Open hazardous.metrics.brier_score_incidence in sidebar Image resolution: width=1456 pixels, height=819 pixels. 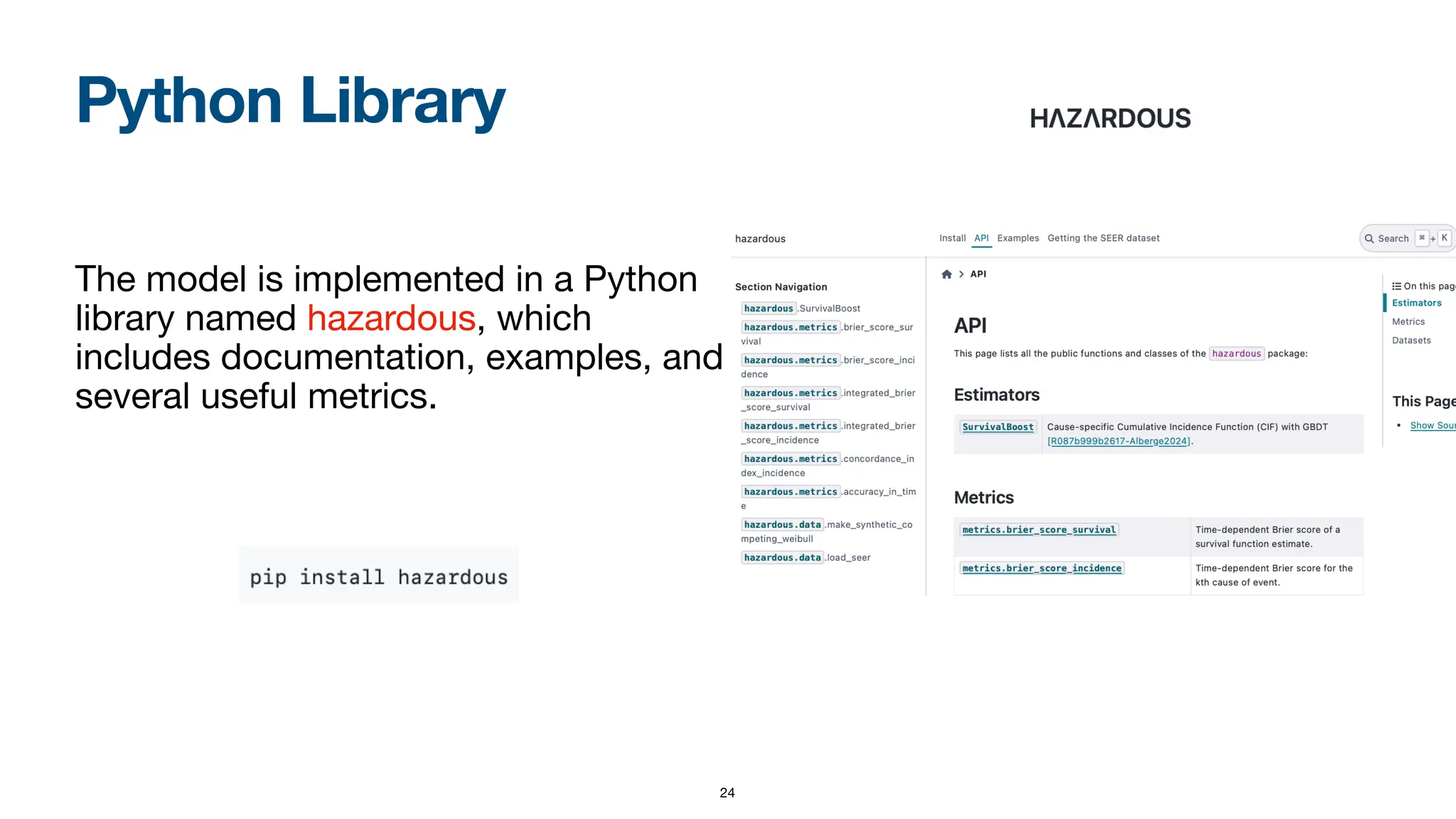(x=828, y=367)
